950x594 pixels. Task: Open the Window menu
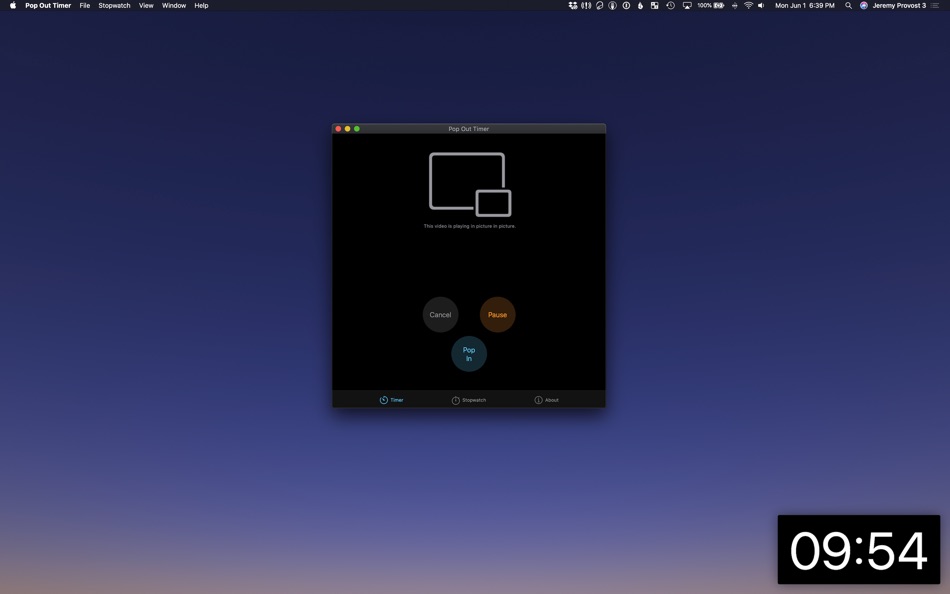174,5
